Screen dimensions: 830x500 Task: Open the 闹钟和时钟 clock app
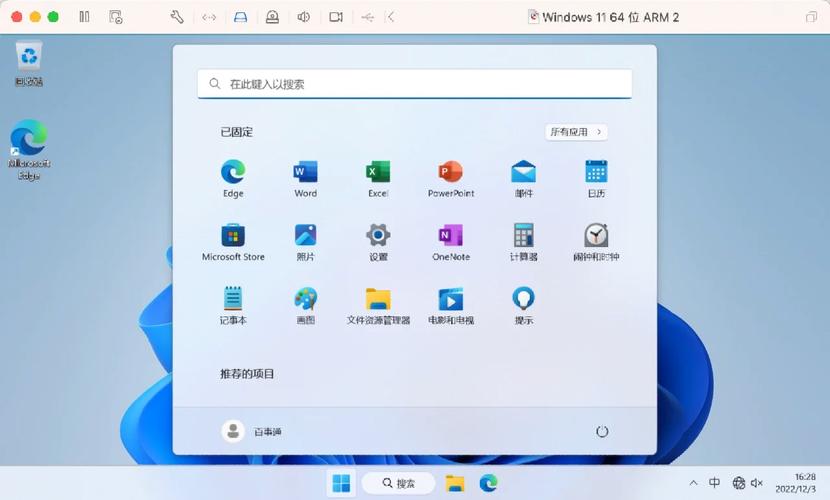(596, 242)
